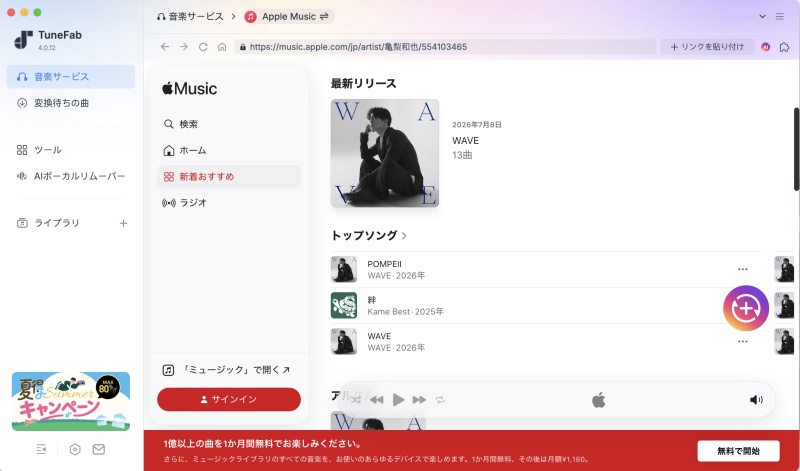Image resolution: width=800 pixels, height=471 pixels.
Task: Click WAVE album title in 最新リリース
Action: pyautogui.click(x=465, y=140)
